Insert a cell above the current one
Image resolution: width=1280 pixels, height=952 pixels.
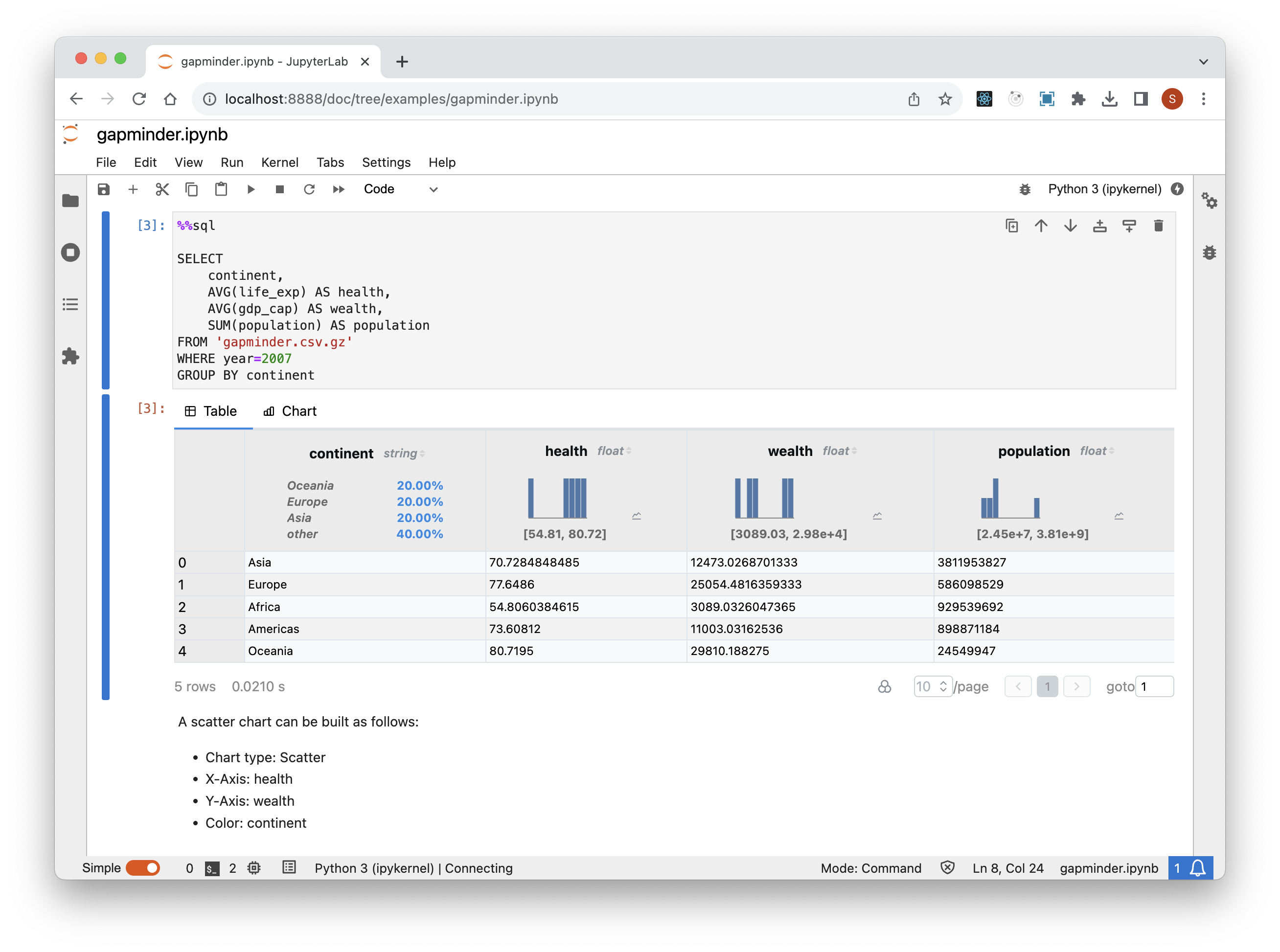coord(1099,226)
